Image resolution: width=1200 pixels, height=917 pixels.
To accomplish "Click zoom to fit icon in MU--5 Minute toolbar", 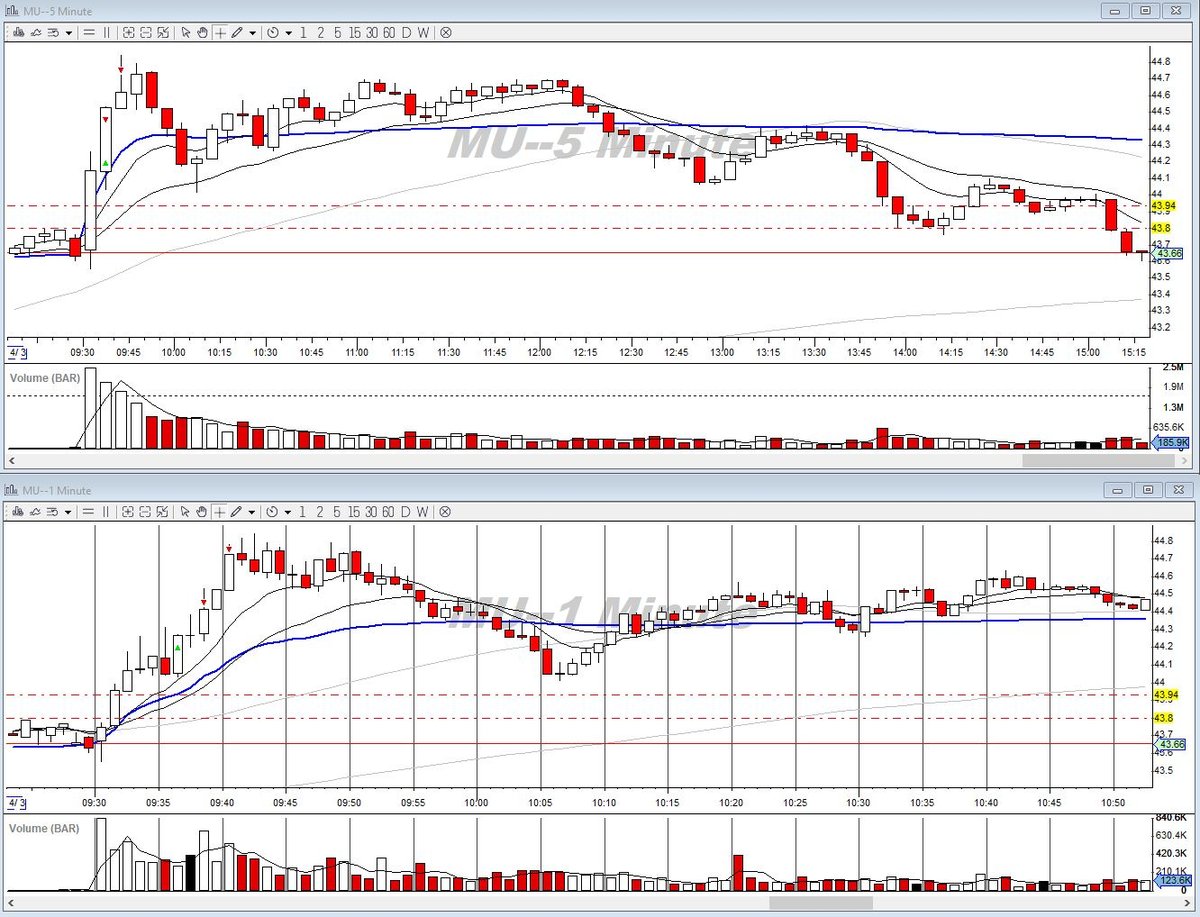I will (163, 32).
